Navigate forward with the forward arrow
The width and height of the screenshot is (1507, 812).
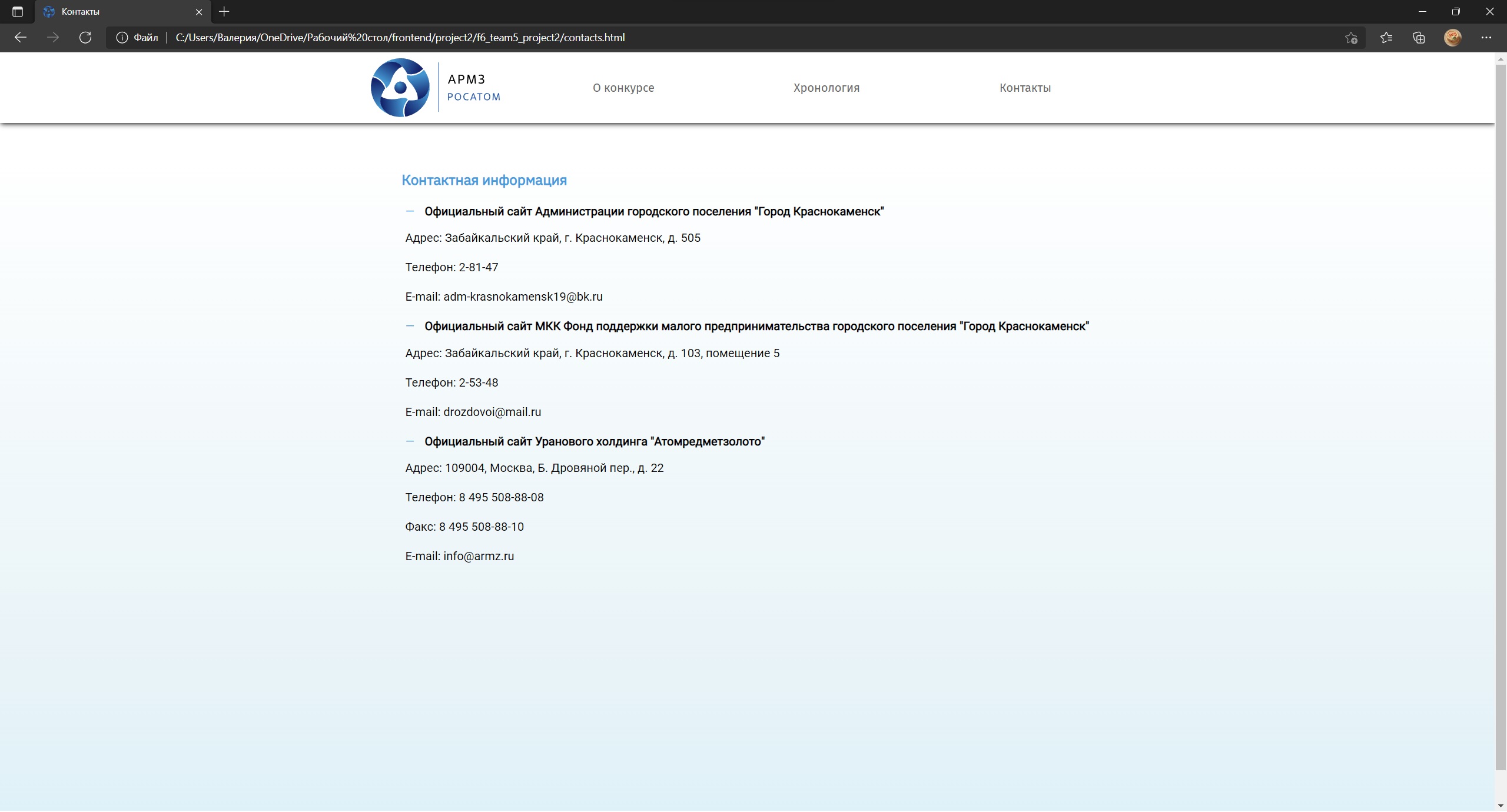click(x=53, y=37)
